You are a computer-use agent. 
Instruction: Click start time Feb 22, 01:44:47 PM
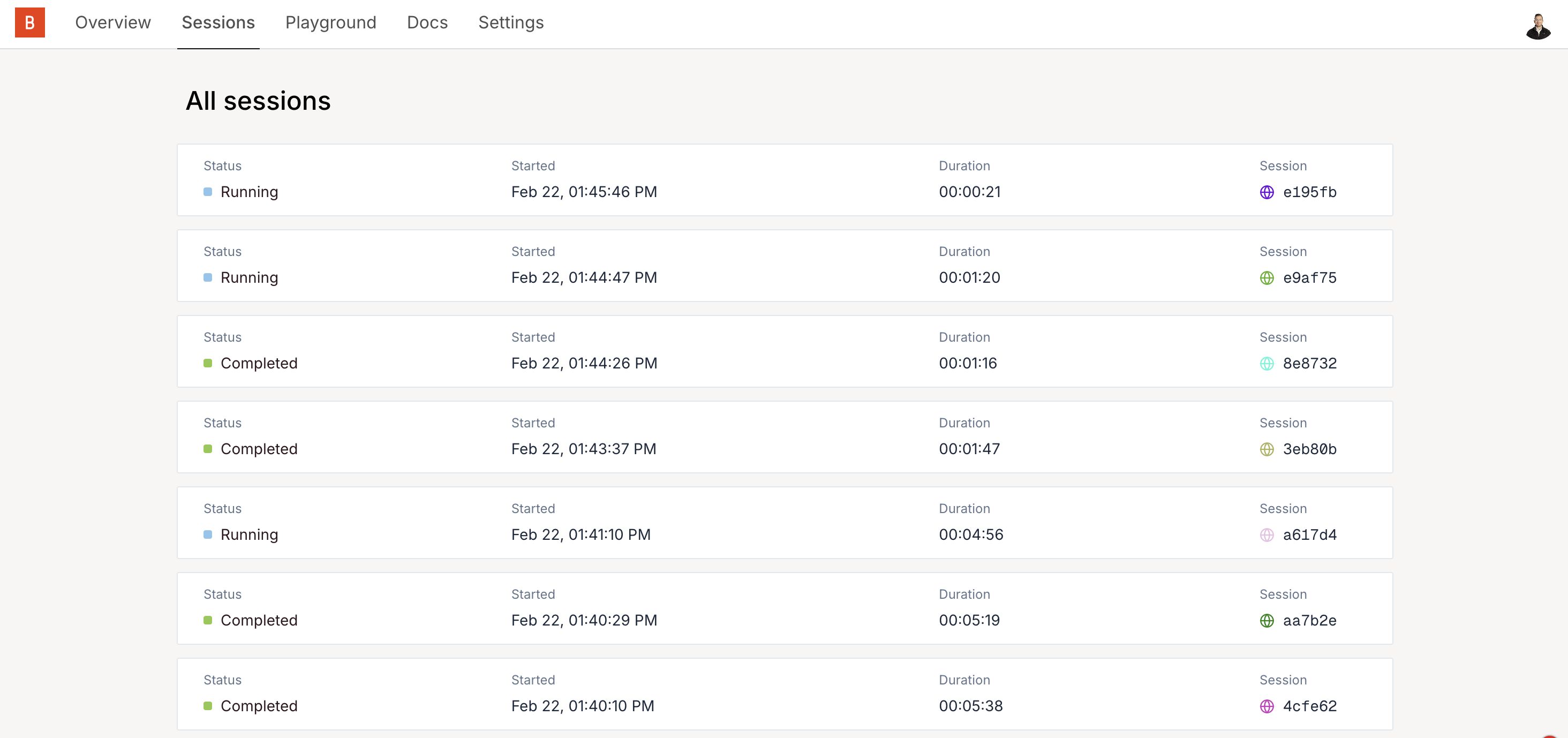[584, 277]
